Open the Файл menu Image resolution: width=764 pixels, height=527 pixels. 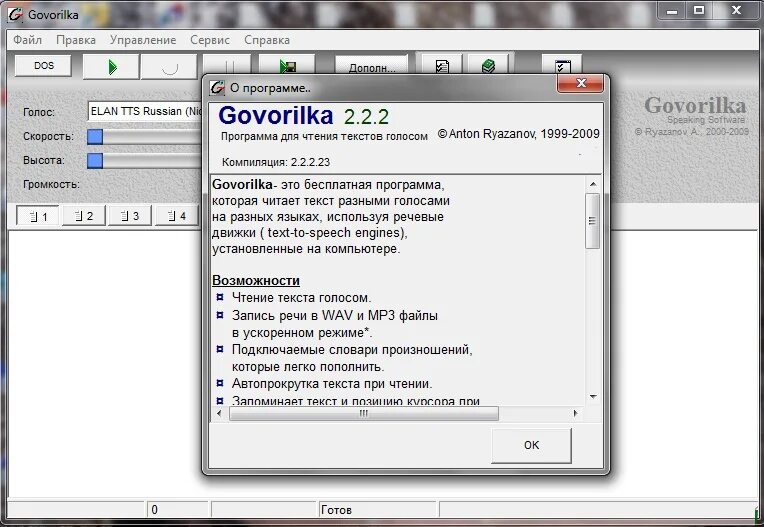pyautogui.click(x=27, y=40)
